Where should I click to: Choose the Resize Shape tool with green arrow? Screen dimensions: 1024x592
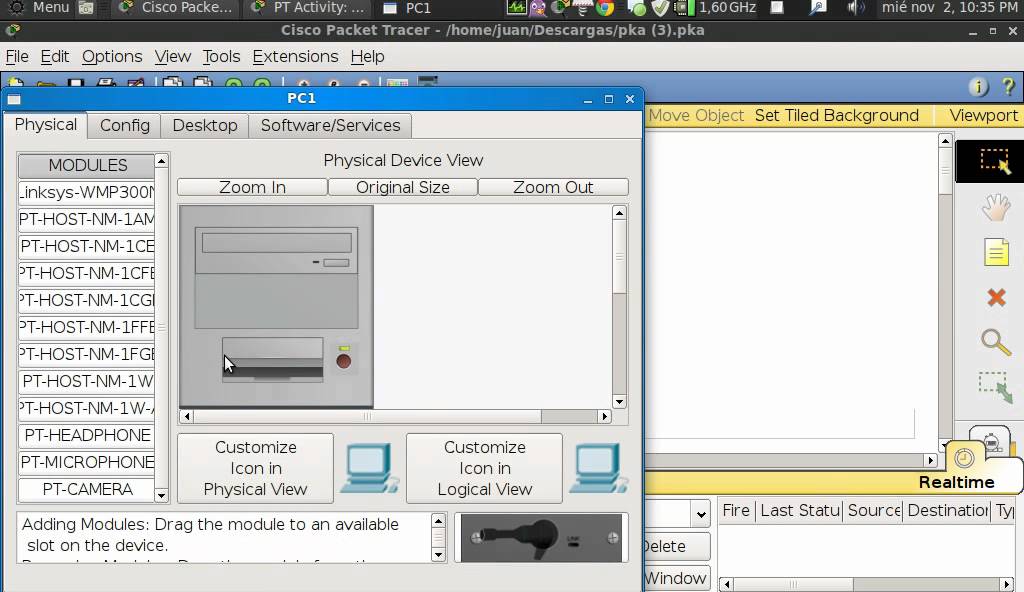[x=996, y=387]
